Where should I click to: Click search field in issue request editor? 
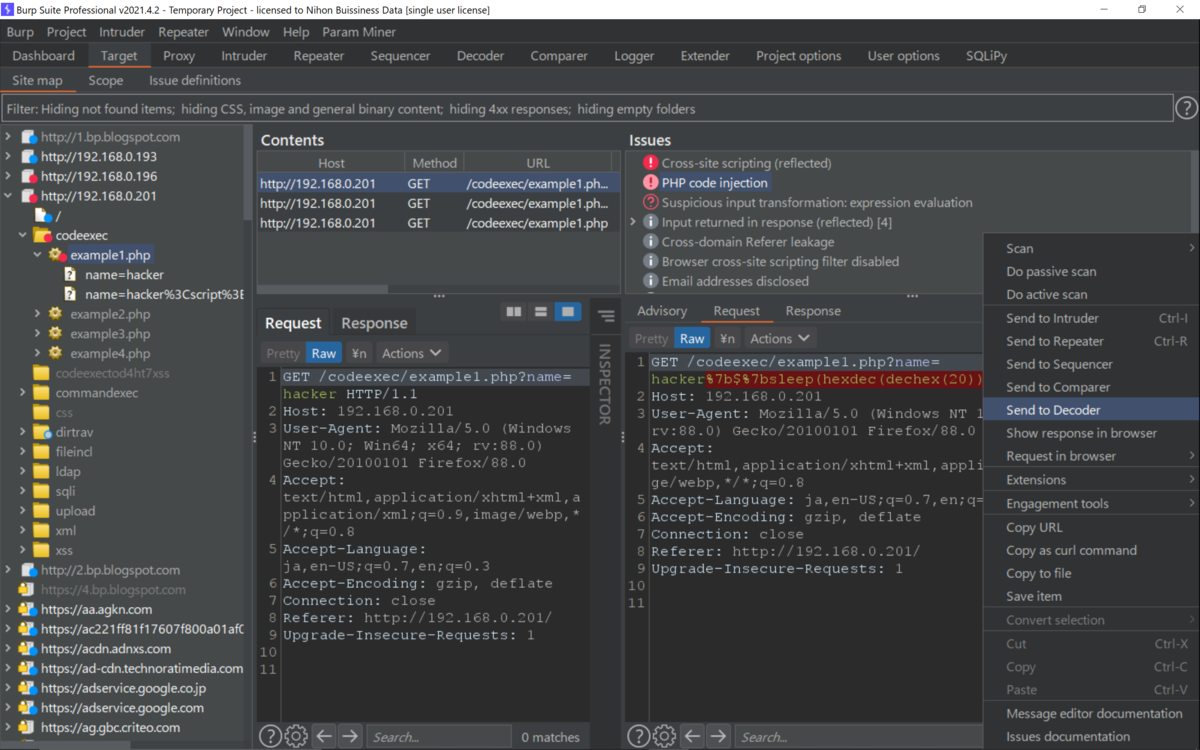pos(859,737)
